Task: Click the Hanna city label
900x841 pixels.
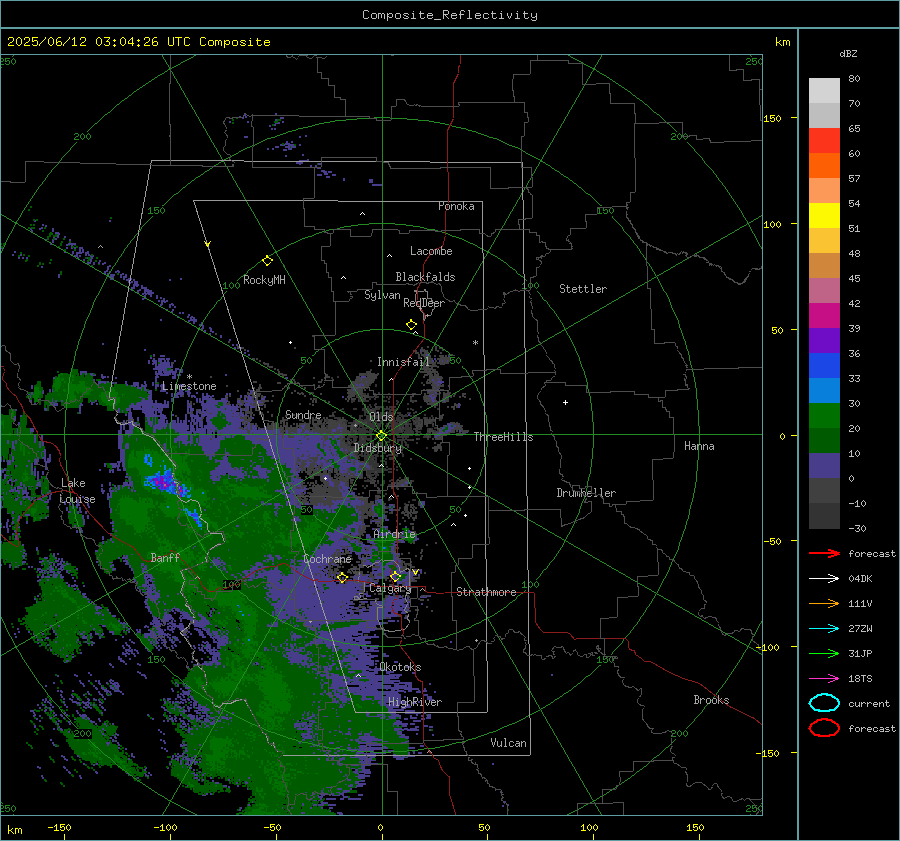Action: [x=699, y=446]
